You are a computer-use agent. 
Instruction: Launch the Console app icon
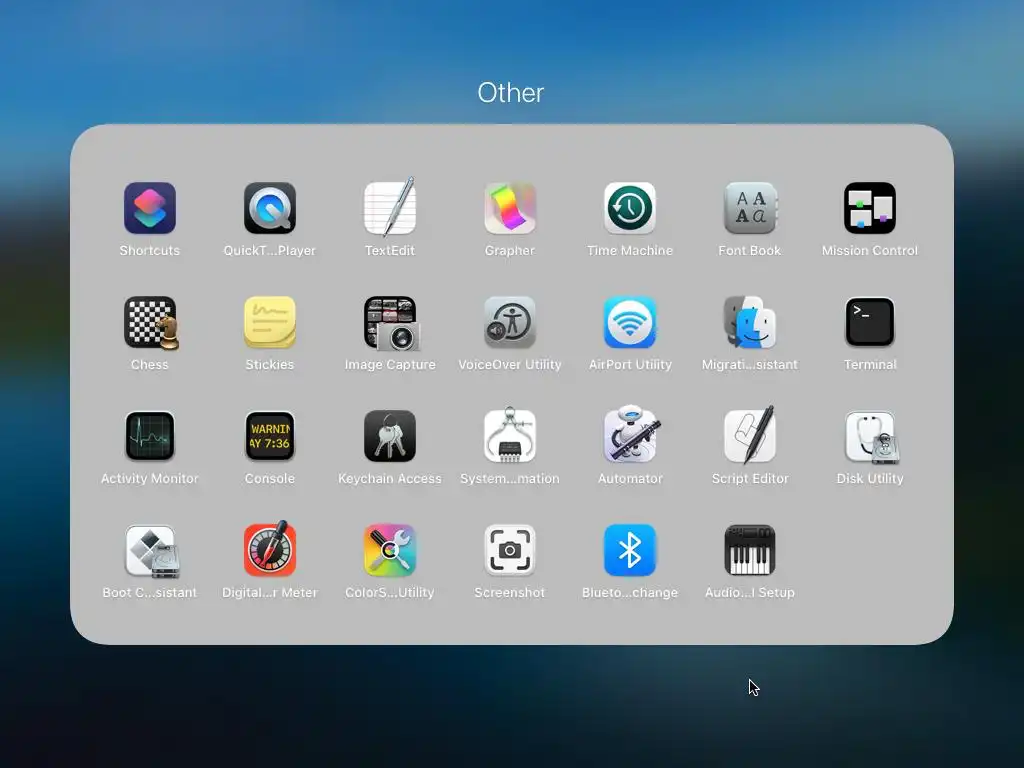pos(270,436)
